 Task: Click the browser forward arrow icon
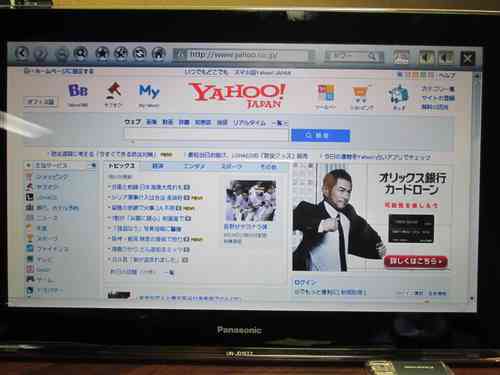point(41,54)
